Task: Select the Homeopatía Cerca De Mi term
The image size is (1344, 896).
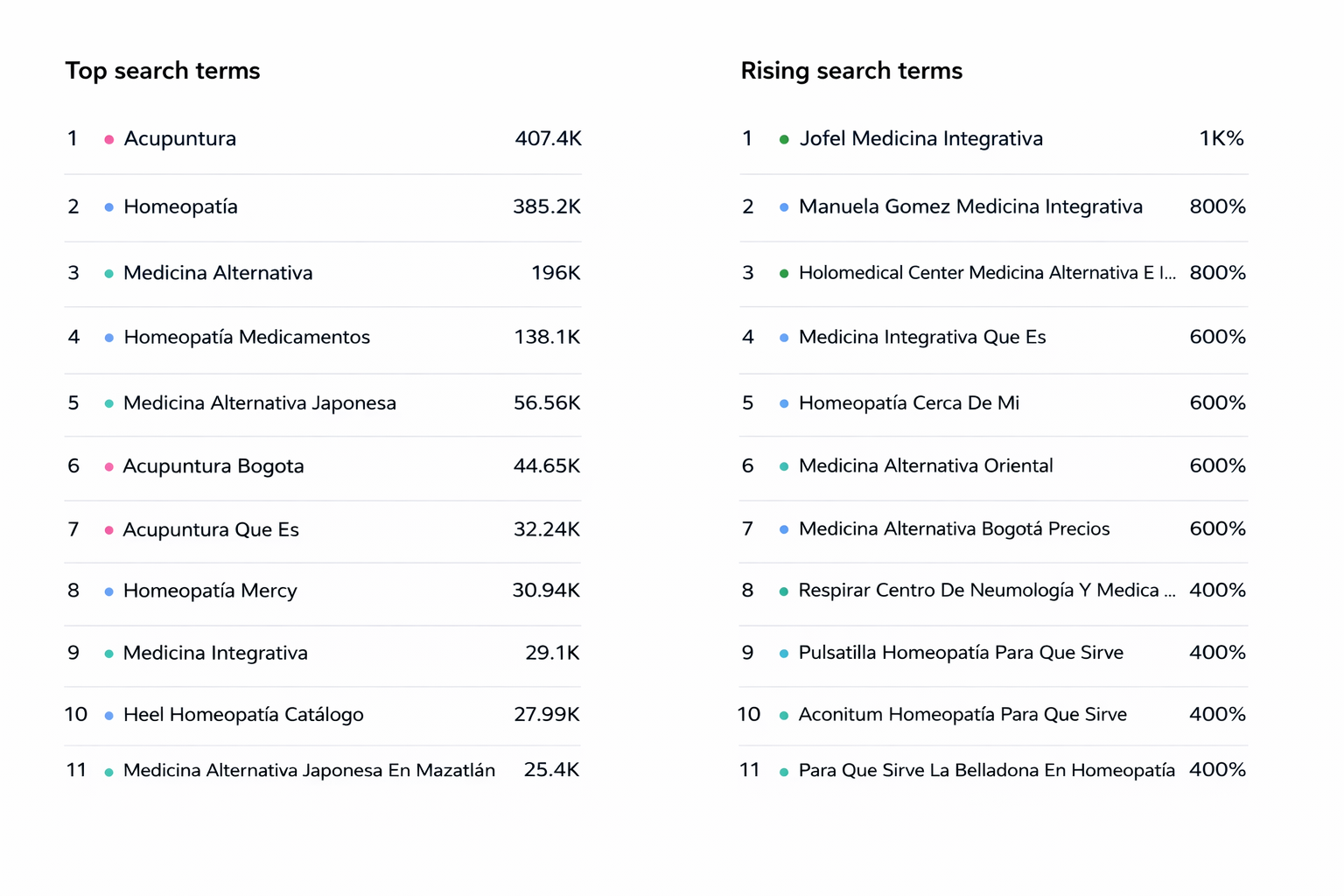Action: click(x=908, y=403)
